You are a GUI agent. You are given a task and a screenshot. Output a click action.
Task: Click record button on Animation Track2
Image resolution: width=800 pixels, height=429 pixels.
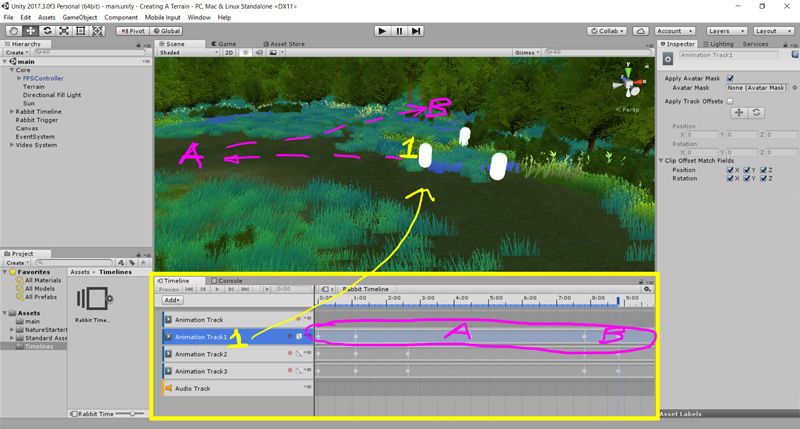(290, 354)
